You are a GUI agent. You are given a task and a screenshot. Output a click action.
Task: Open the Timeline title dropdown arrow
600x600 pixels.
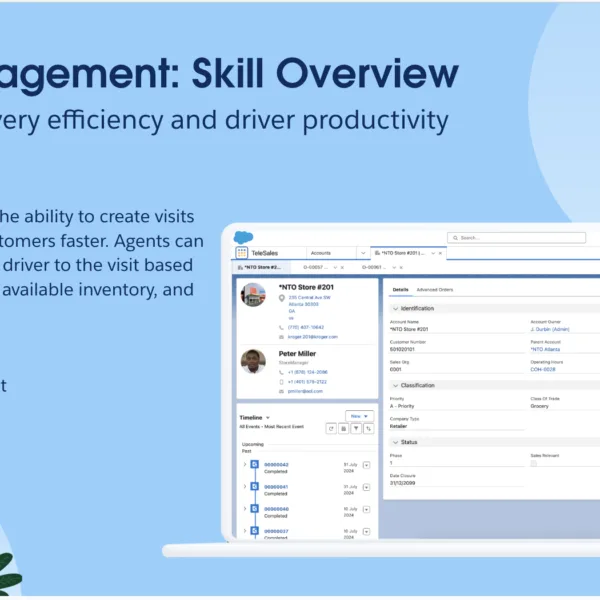(x=268, y=417)
